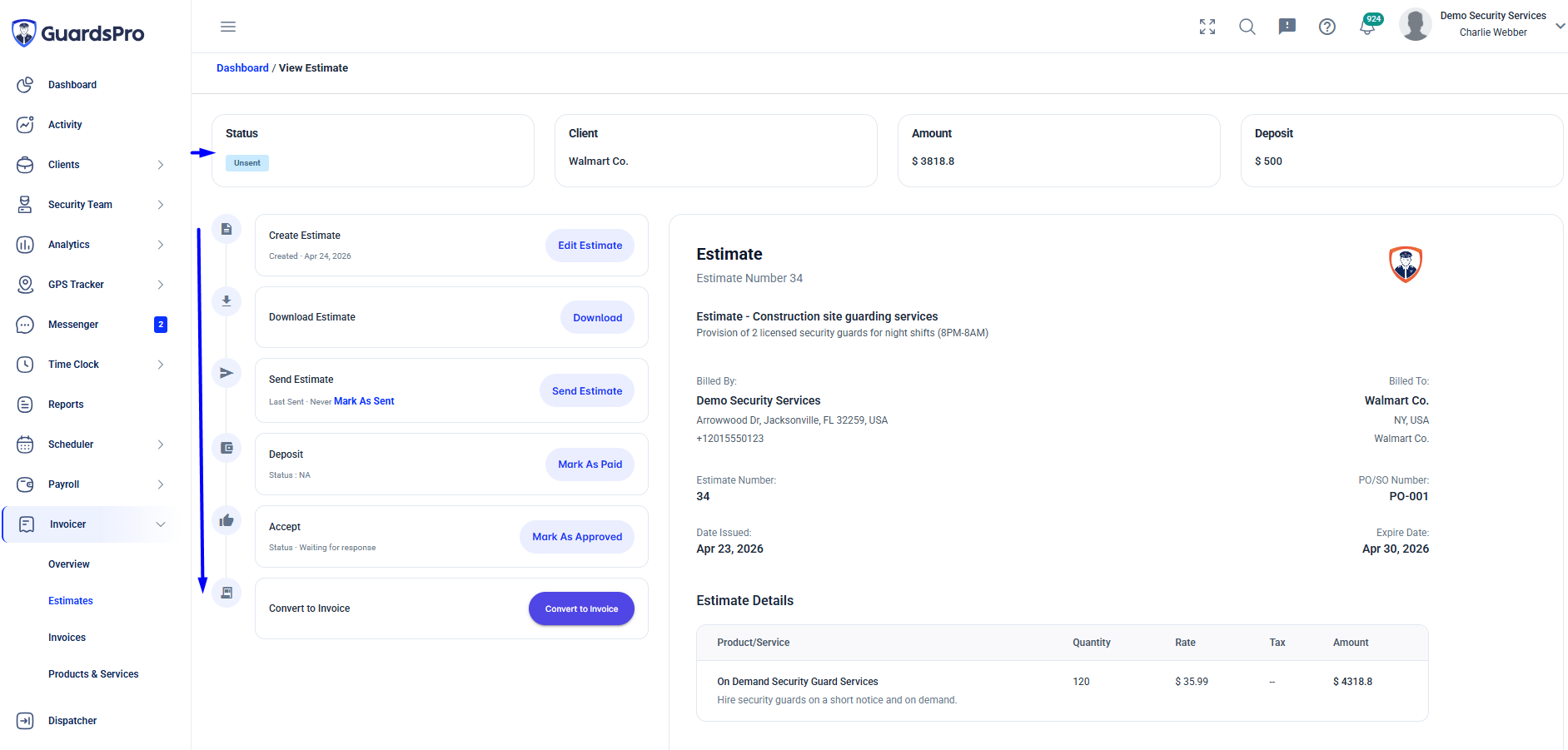Click the 'Apr 30, 2026' expire date

pos(1396,549)
